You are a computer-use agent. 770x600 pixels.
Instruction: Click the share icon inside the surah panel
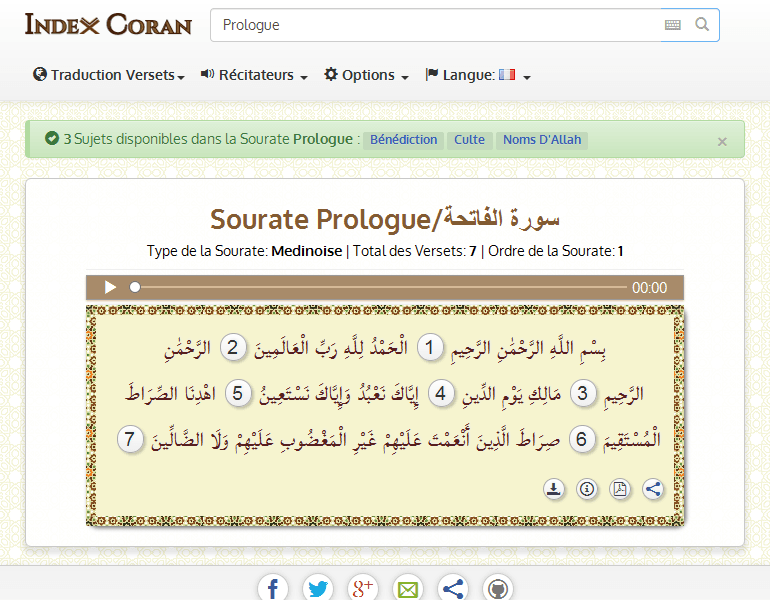(x=653, y=489)
